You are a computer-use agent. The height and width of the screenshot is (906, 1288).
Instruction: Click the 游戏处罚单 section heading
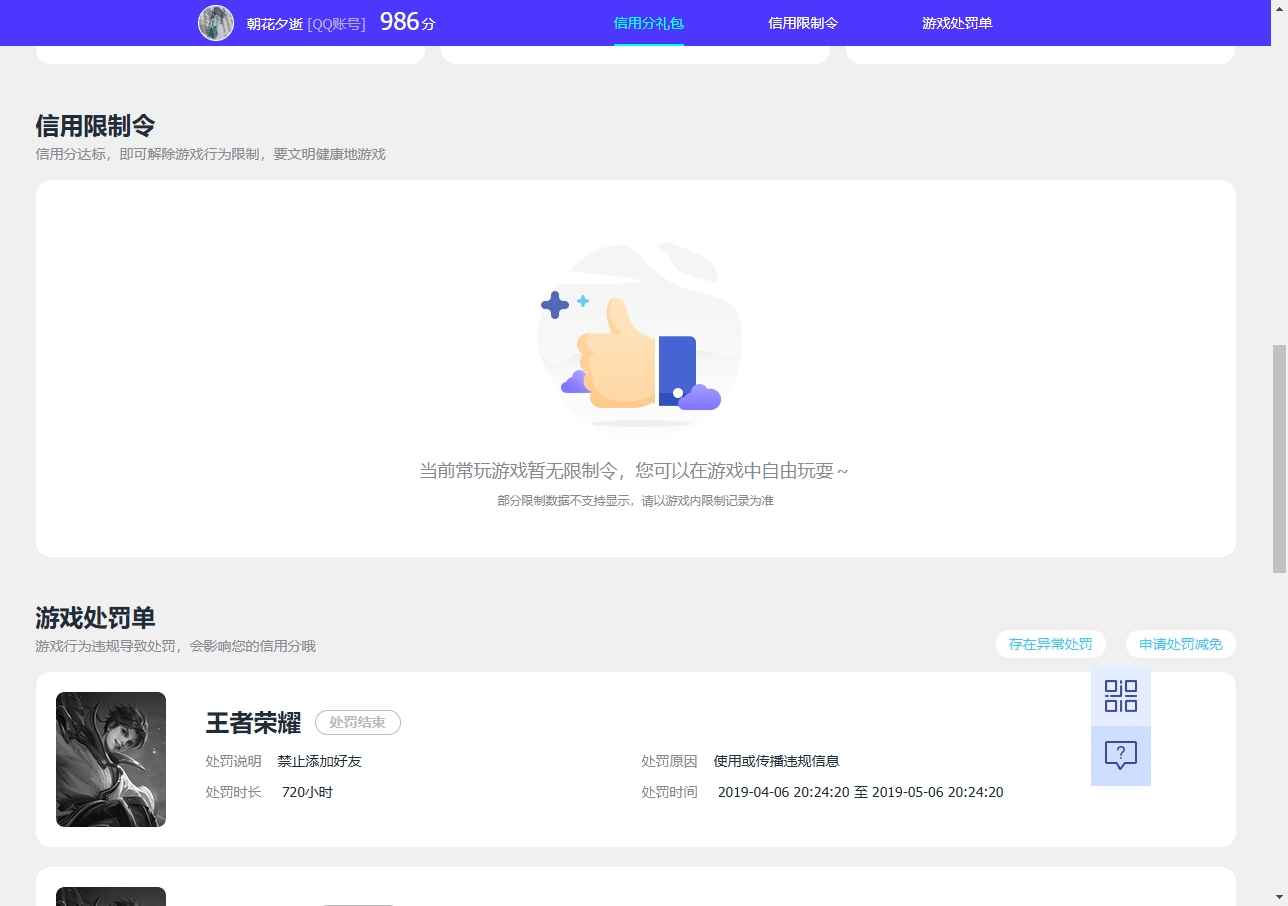95,617
